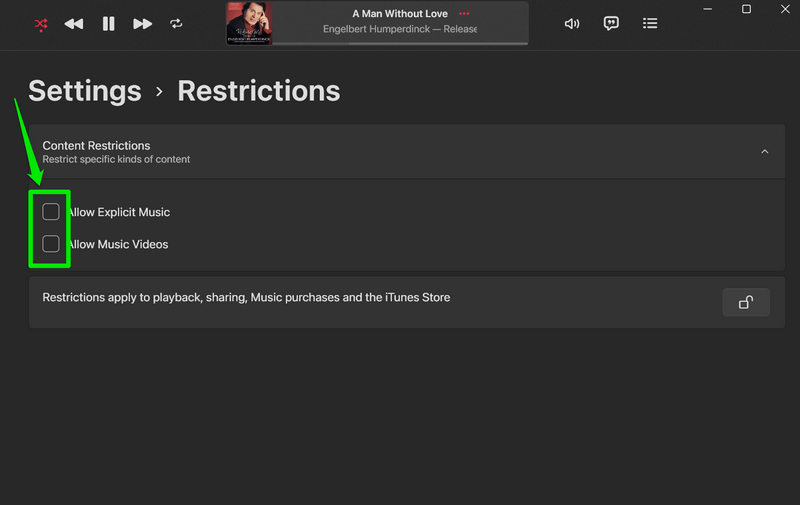Skip back to previous track

point(74,24)
